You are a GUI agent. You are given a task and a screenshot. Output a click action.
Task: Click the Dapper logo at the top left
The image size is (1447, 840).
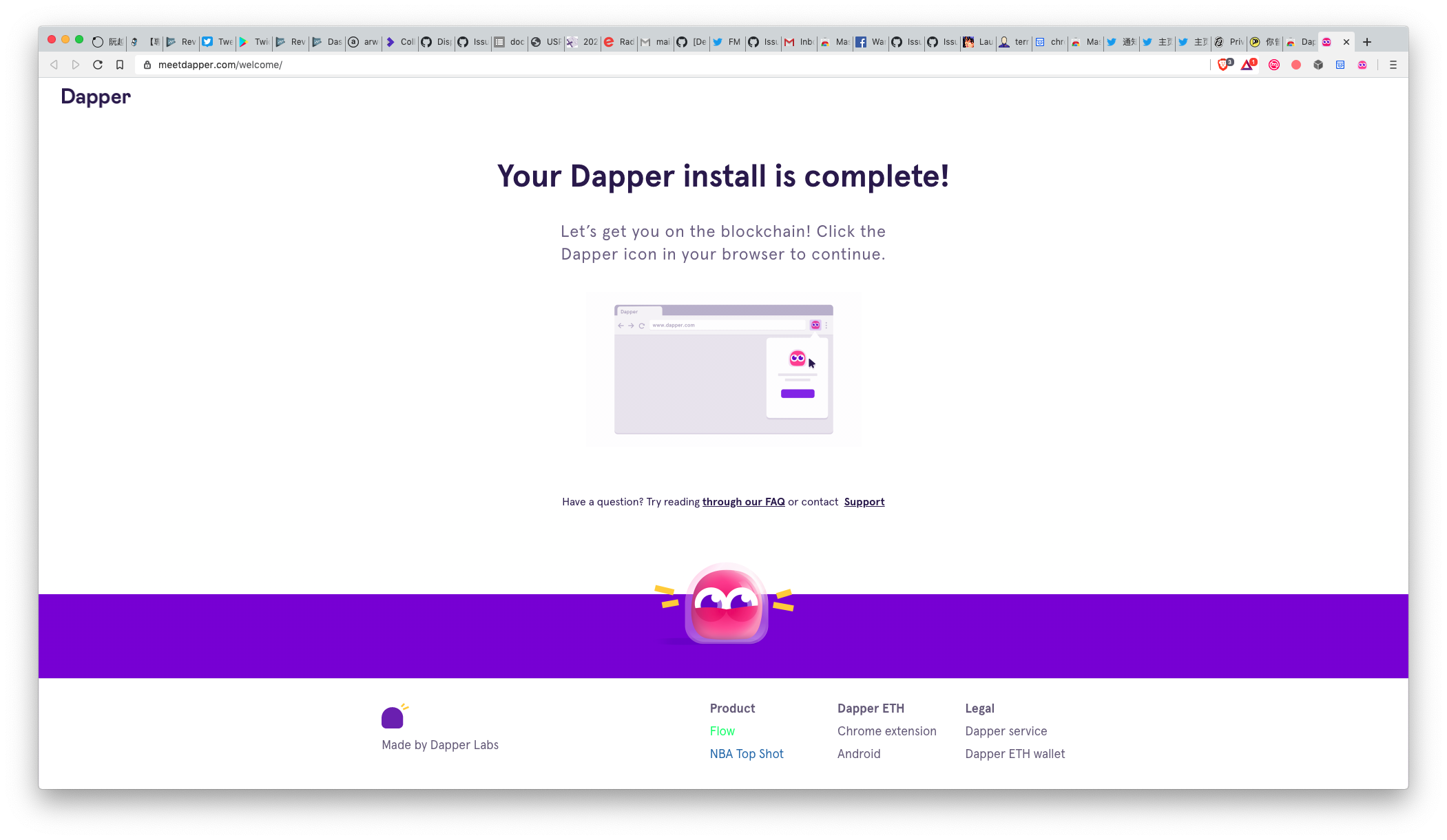pos(95,97)
